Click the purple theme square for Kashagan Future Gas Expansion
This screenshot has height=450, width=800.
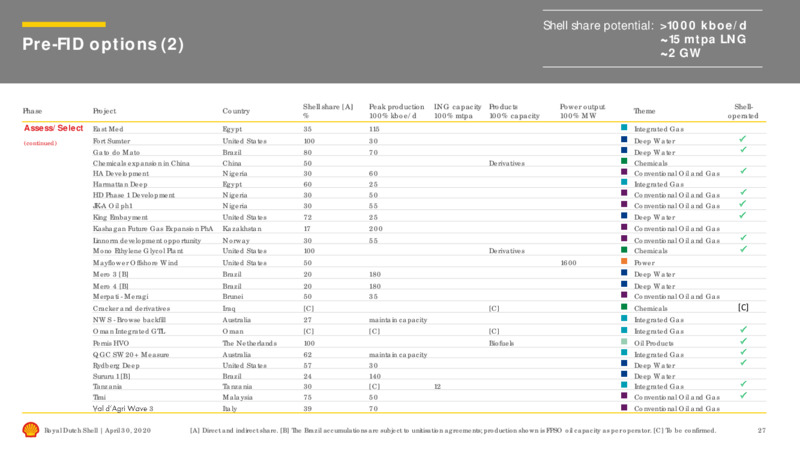pos(624,227)
